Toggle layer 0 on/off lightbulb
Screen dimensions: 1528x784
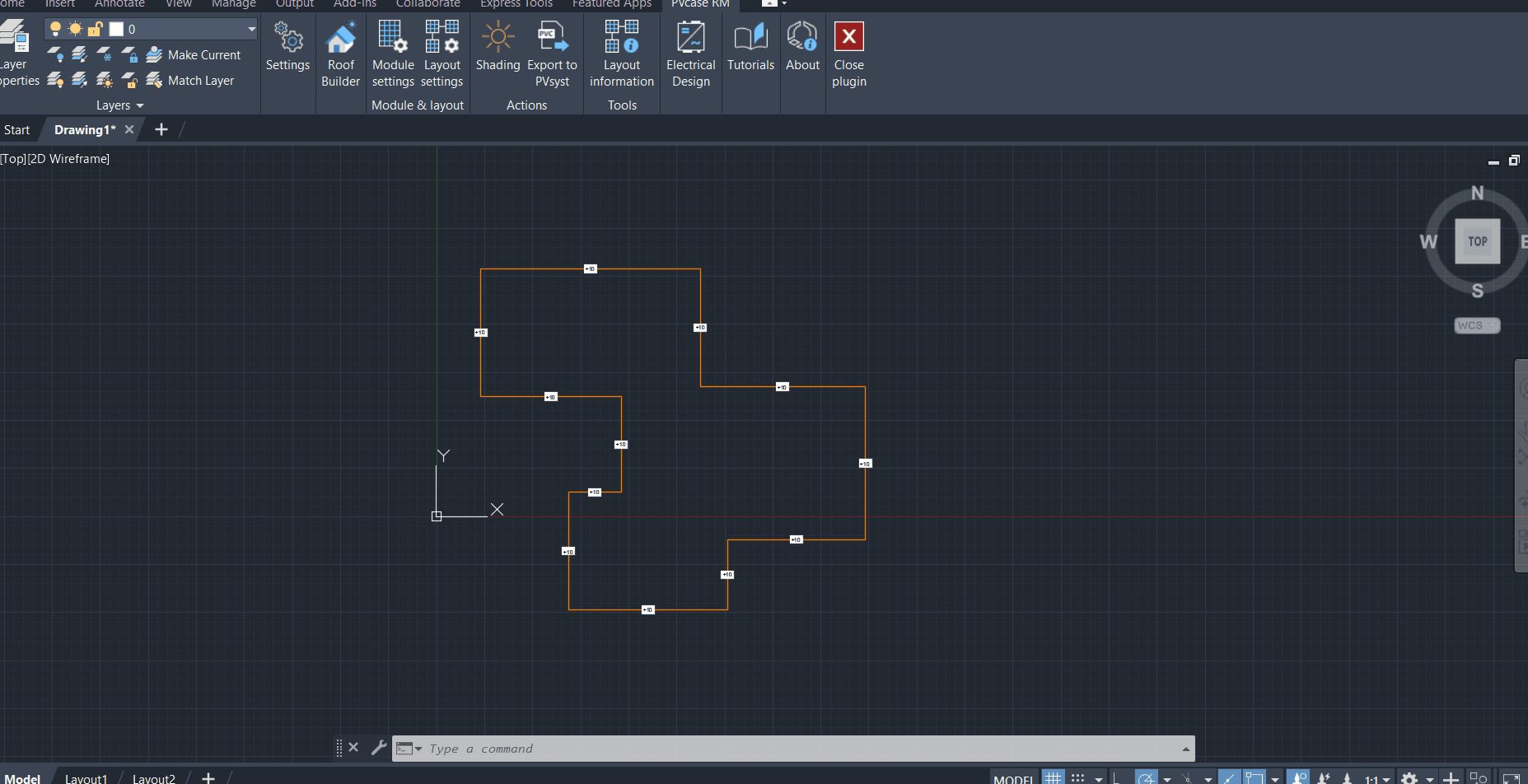[x=55, y=30]
